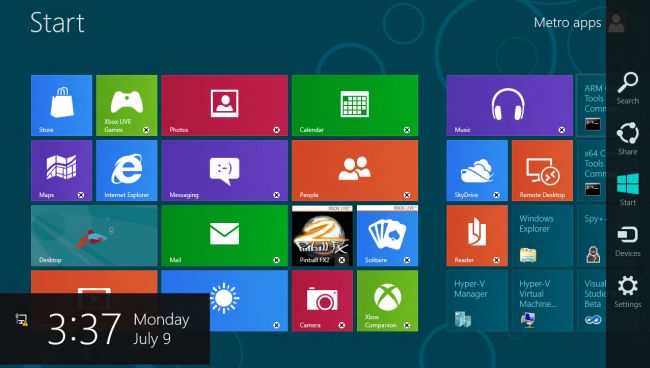Launch the Visual Studio Beta tile
The image size is (650, 368).
pos(592,301)
